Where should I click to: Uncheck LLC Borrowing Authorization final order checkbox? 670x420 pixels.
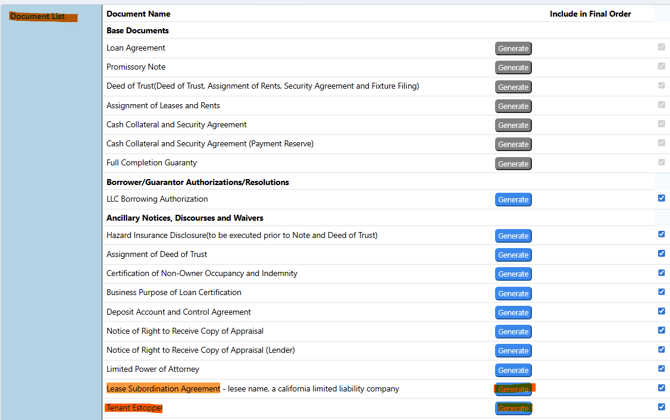(661, 198)
